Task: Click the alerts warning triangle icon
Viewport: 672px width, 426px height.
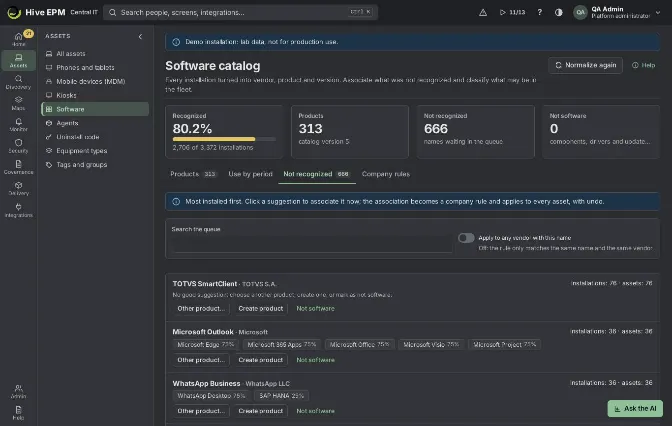Action: coord(483,12)
